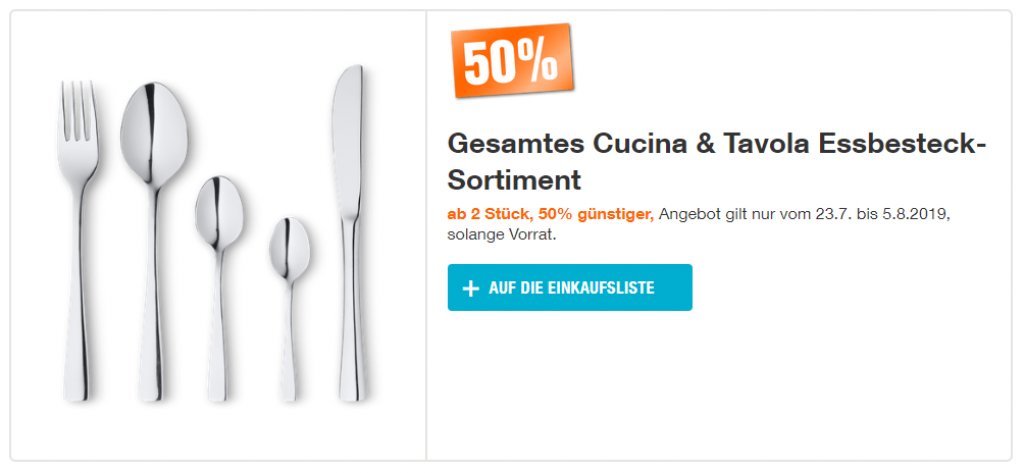Click the plus icon on the shopping list button

pos(471,289)
